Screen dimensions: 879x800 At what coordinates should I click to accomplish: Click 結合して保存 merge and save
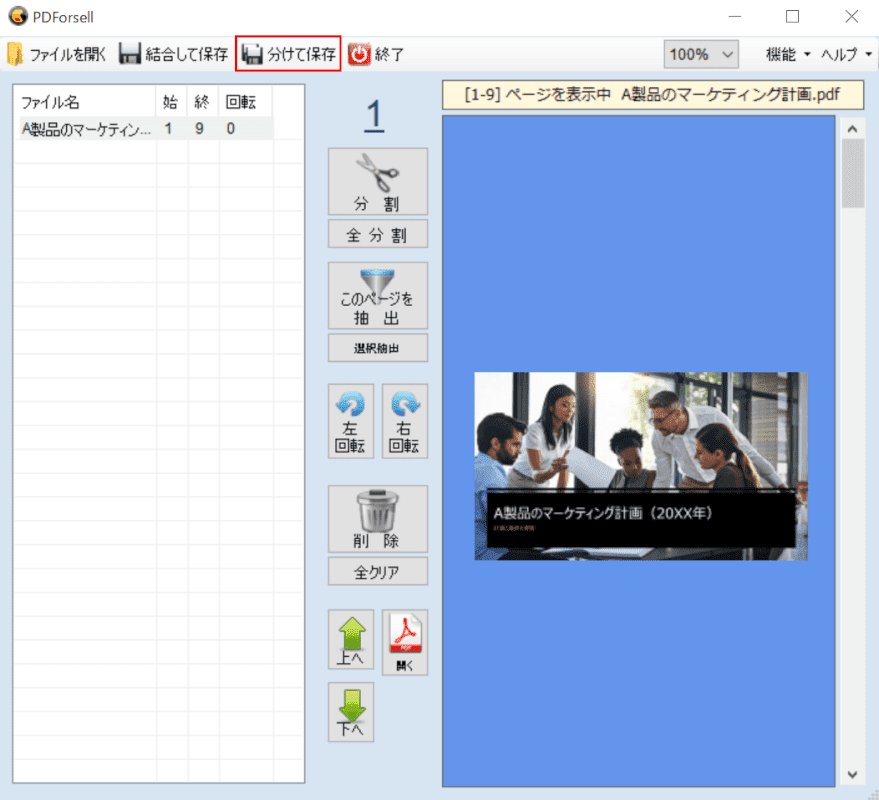click(174, 54)
